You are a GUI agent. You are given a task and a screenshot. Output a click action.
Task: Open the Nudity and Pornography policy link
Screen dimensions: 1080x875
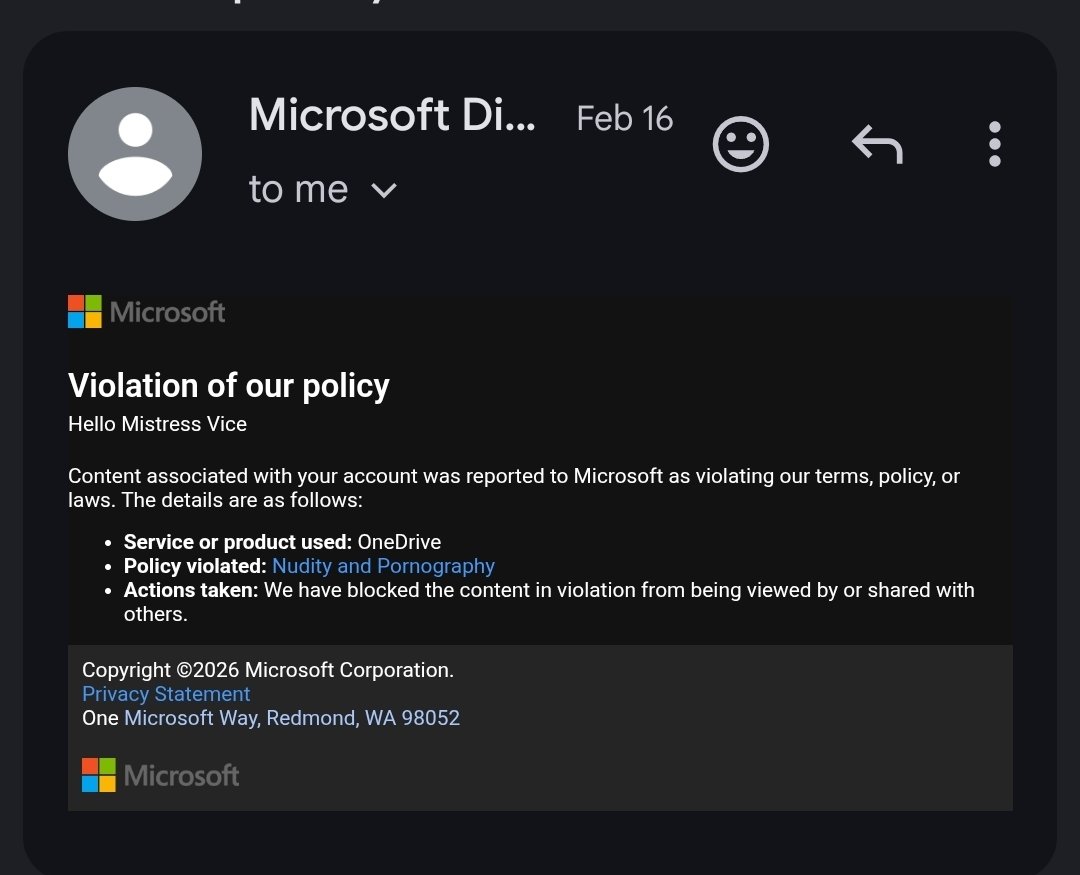[x=384, y=566]
